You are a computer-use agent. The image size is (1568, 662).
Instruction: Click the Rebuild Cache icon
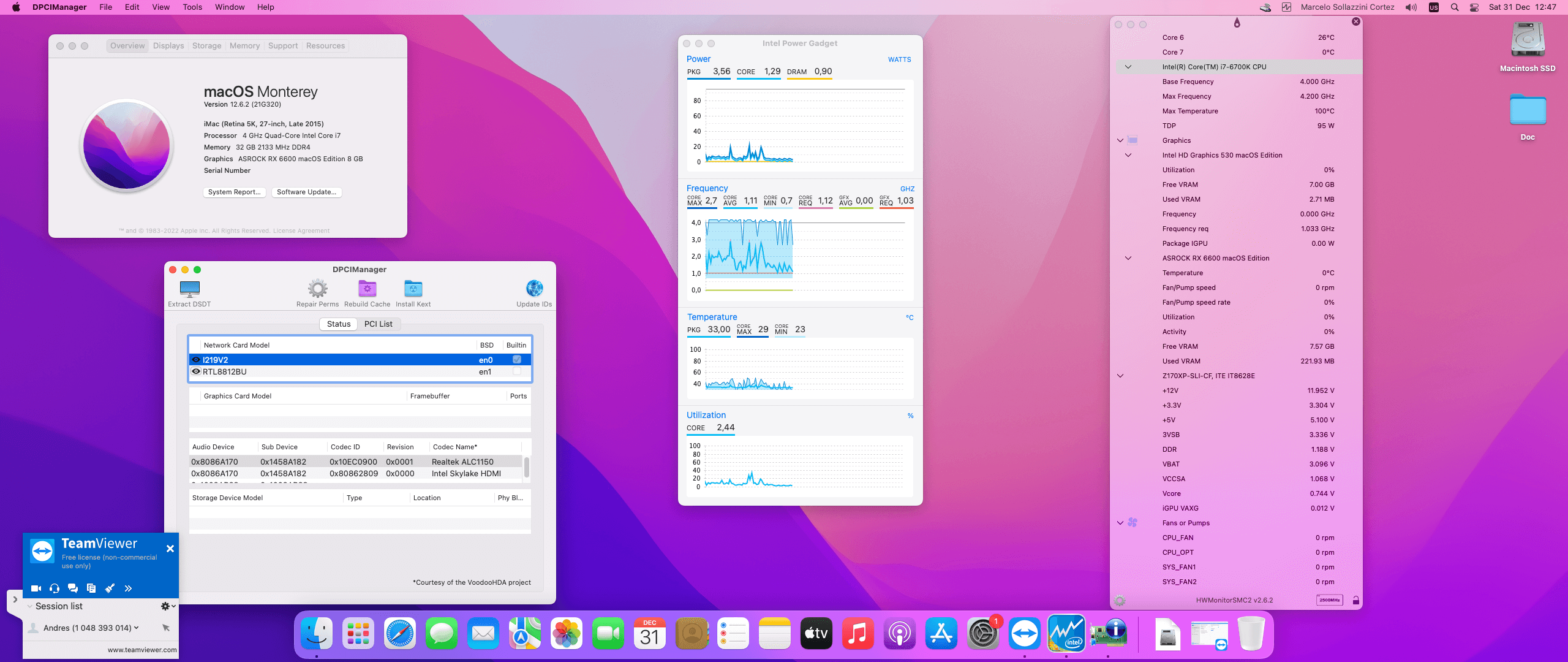tap(367, 289)
